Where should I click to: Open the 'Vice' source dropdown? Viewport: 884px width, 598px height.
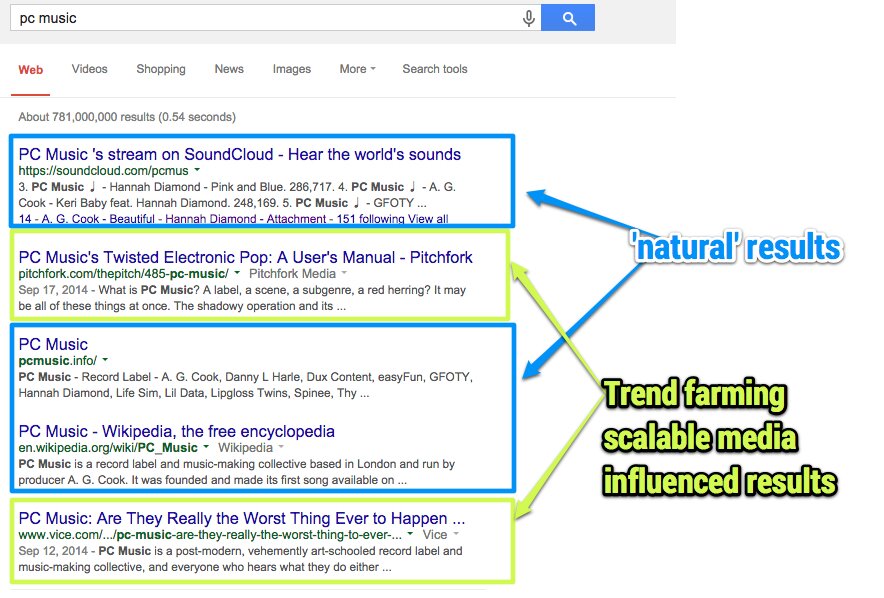[440, 534]
